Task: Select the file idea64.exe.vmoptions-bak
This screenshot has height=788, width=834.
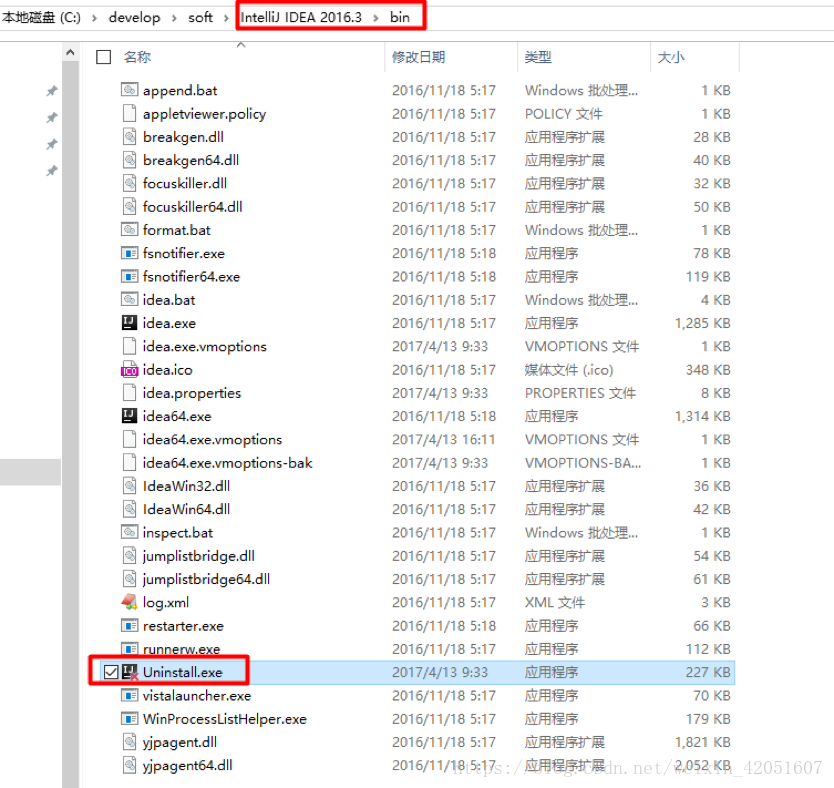Action: [x=227, y=463]
